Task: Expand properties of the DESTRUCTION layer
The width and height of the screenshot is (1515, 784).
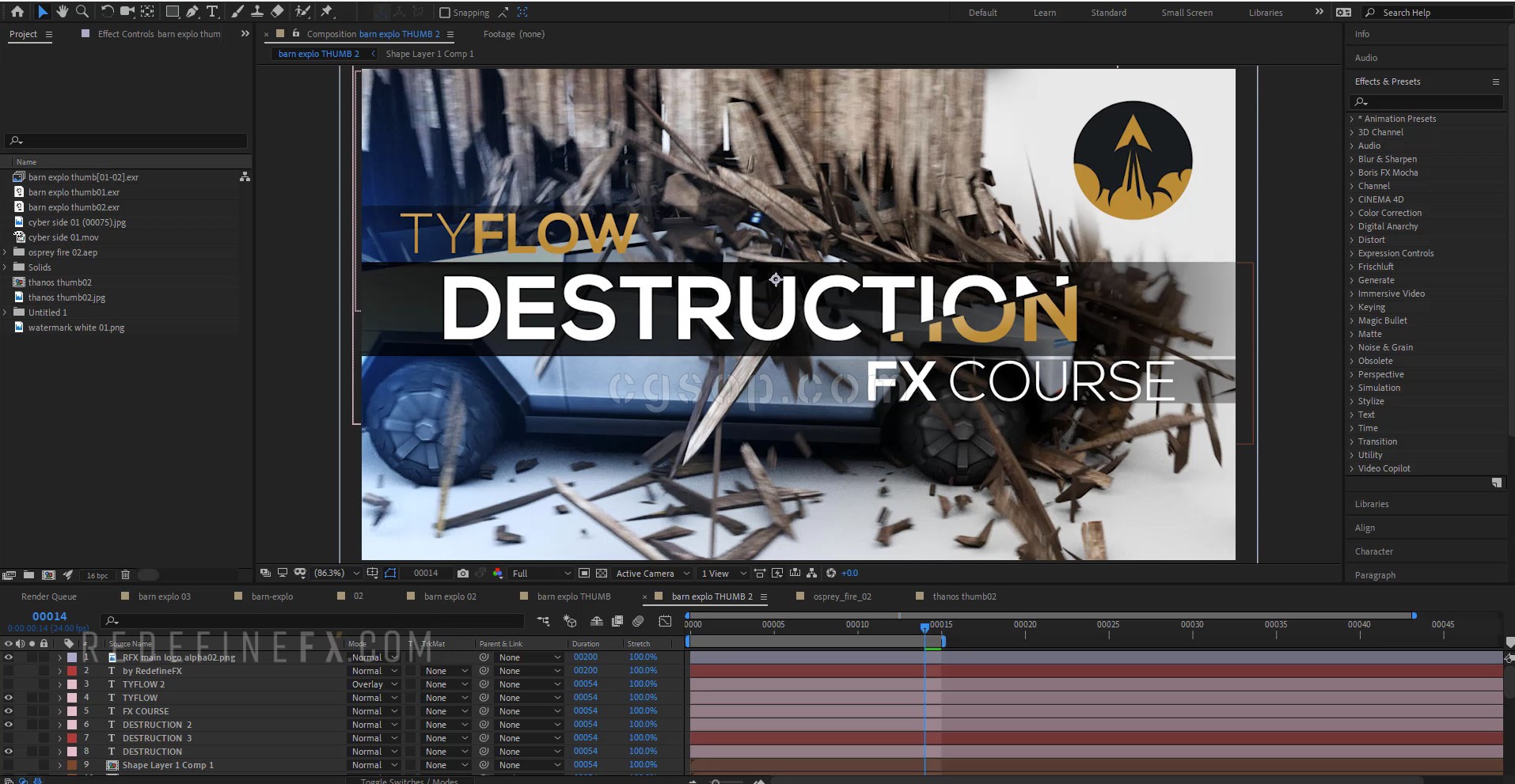Action: (x=59, y=752)
